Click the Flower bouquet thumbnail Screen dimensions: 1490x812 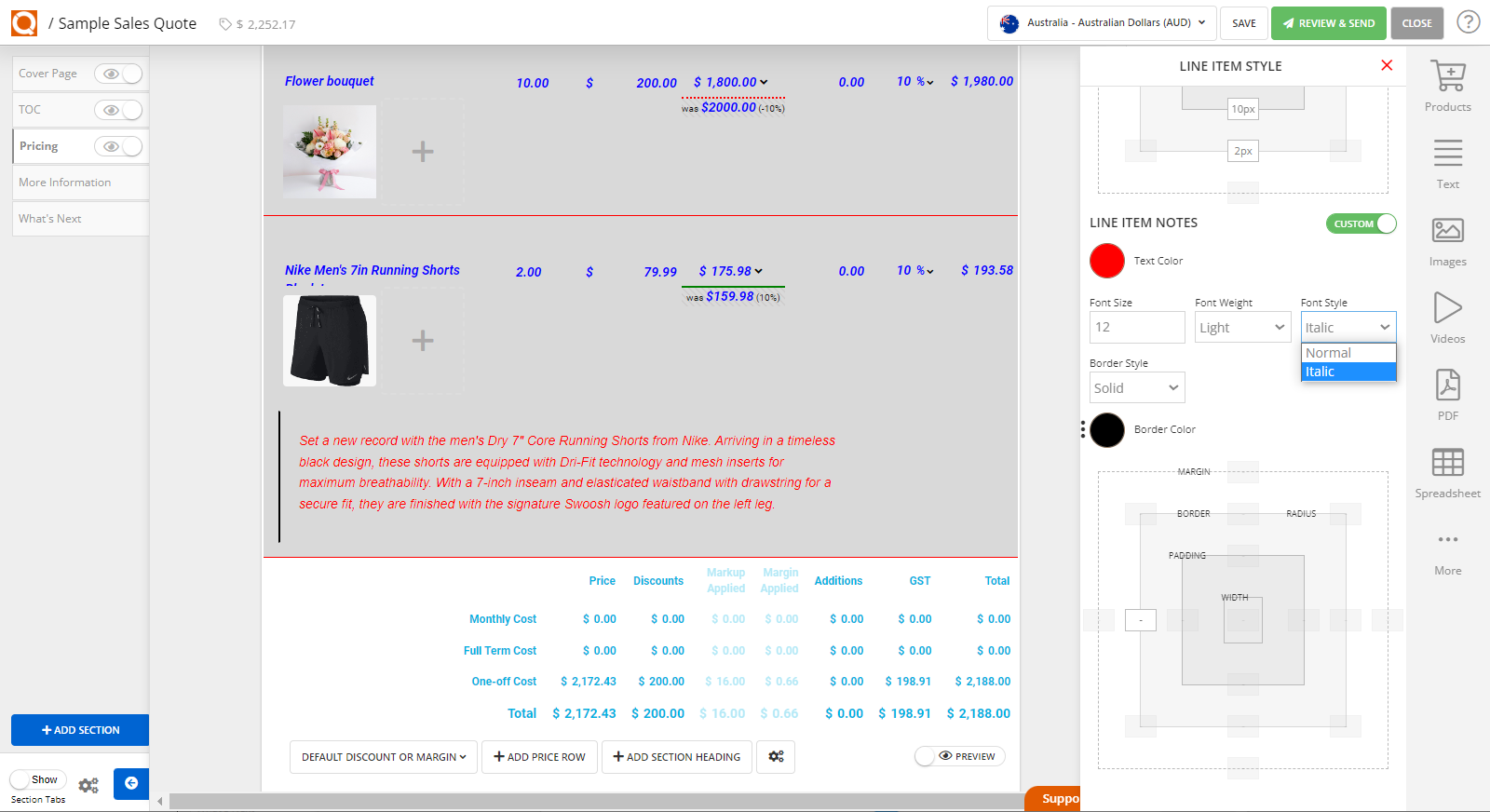(x=330, y=152)
